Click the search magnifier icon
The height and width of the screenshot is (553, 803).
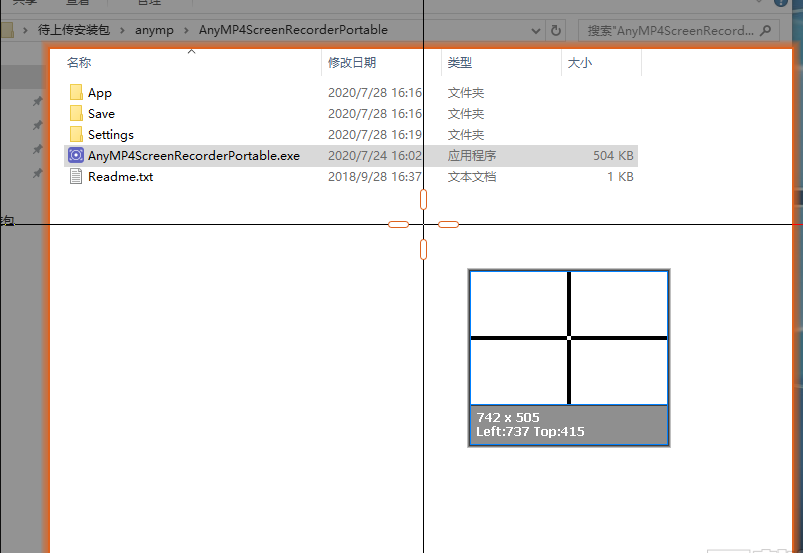point(766,31)
